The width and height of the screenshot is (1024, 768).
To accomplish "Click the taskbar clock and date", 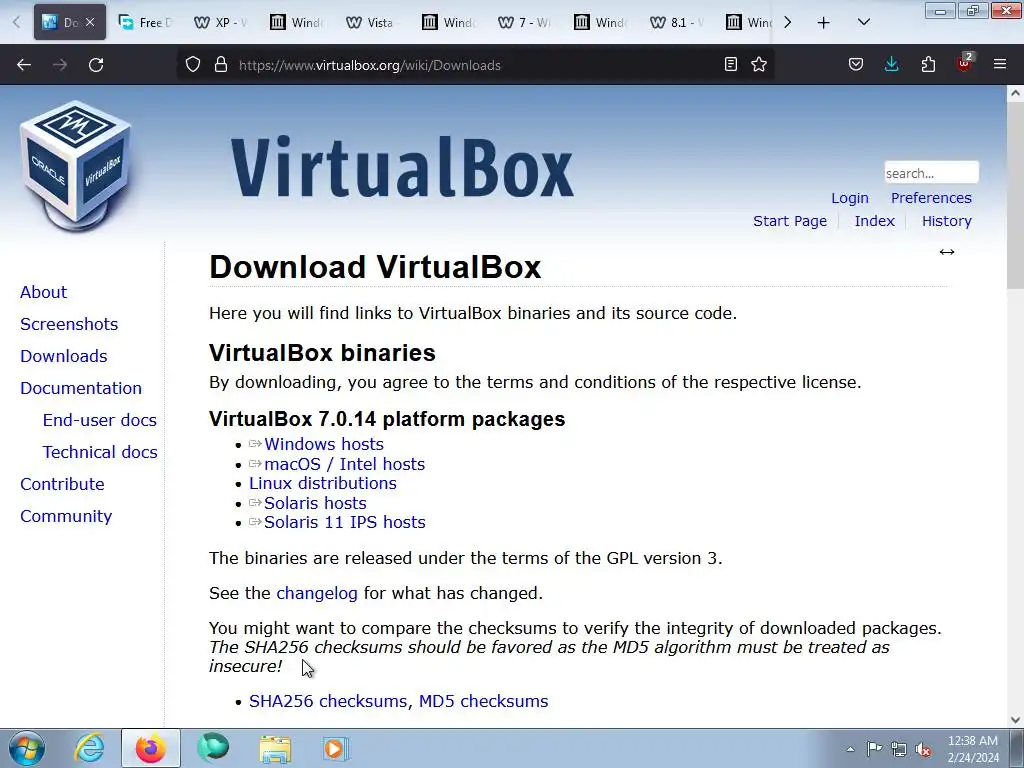I will [972, 749].
